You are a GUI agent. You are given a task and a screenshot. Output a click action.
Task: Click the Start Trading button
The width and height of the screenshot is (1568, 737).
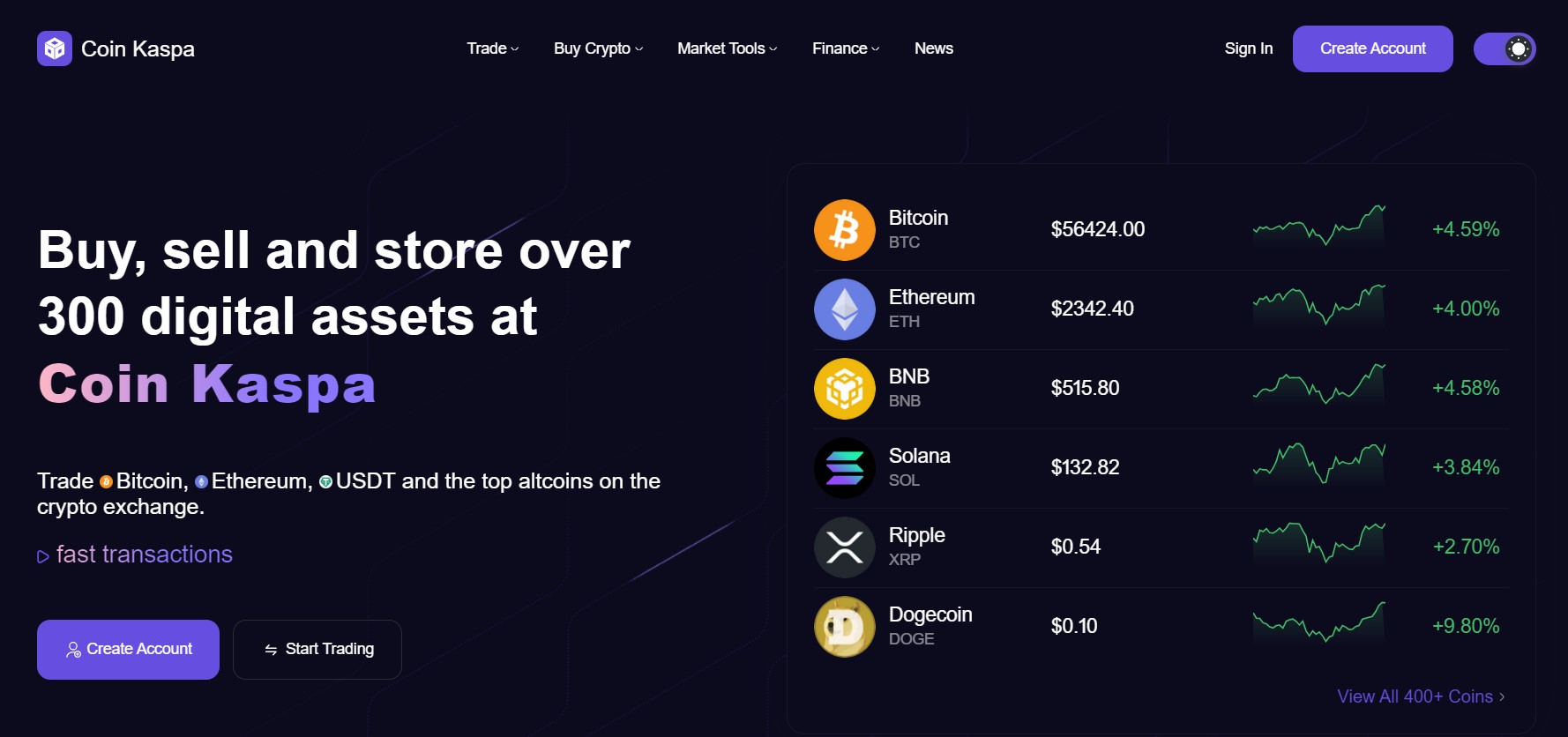317,650
